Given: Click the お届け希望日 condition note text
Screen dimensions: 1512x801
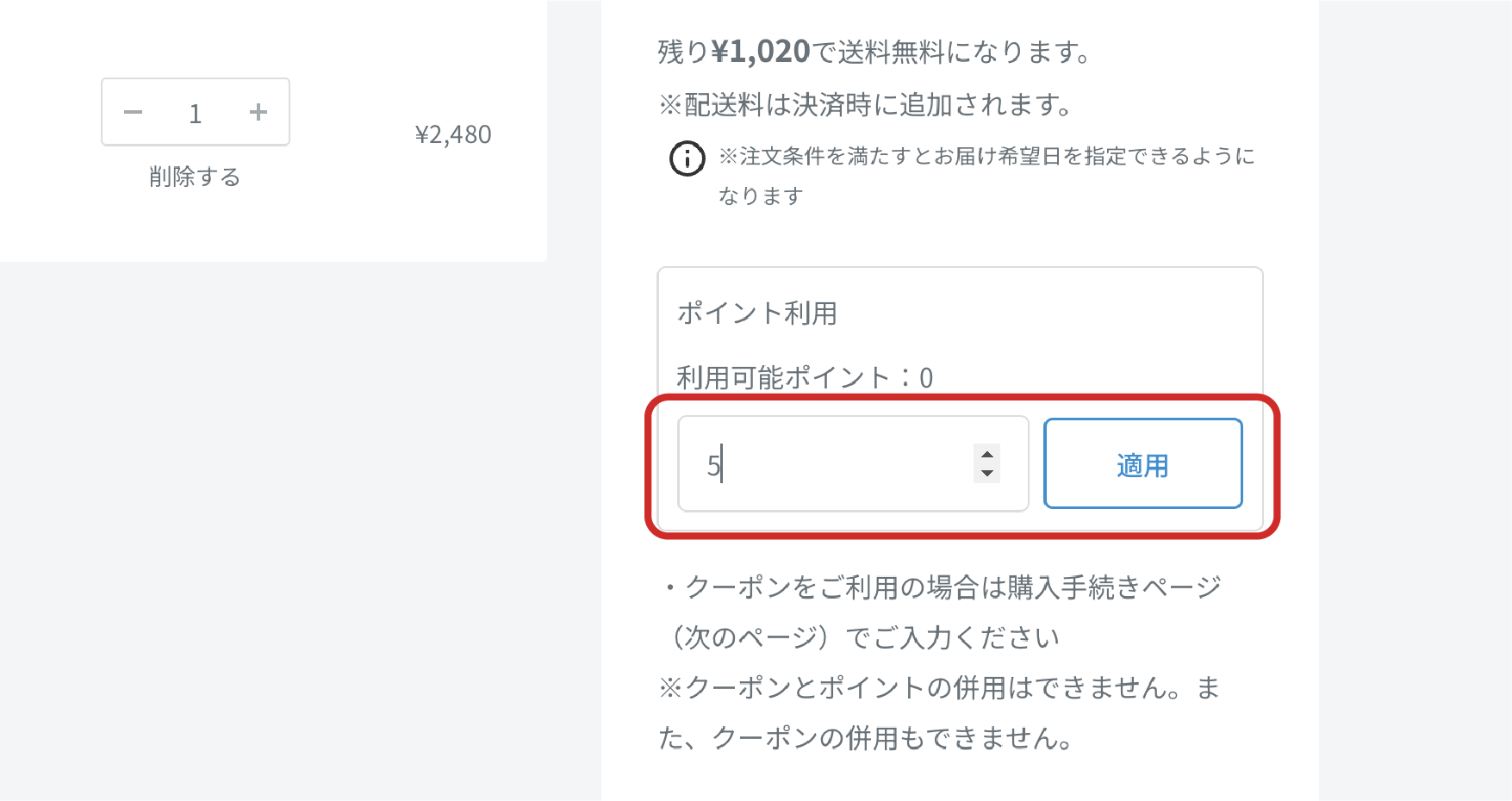Looking at the screenshot, I should pos(987,156).
